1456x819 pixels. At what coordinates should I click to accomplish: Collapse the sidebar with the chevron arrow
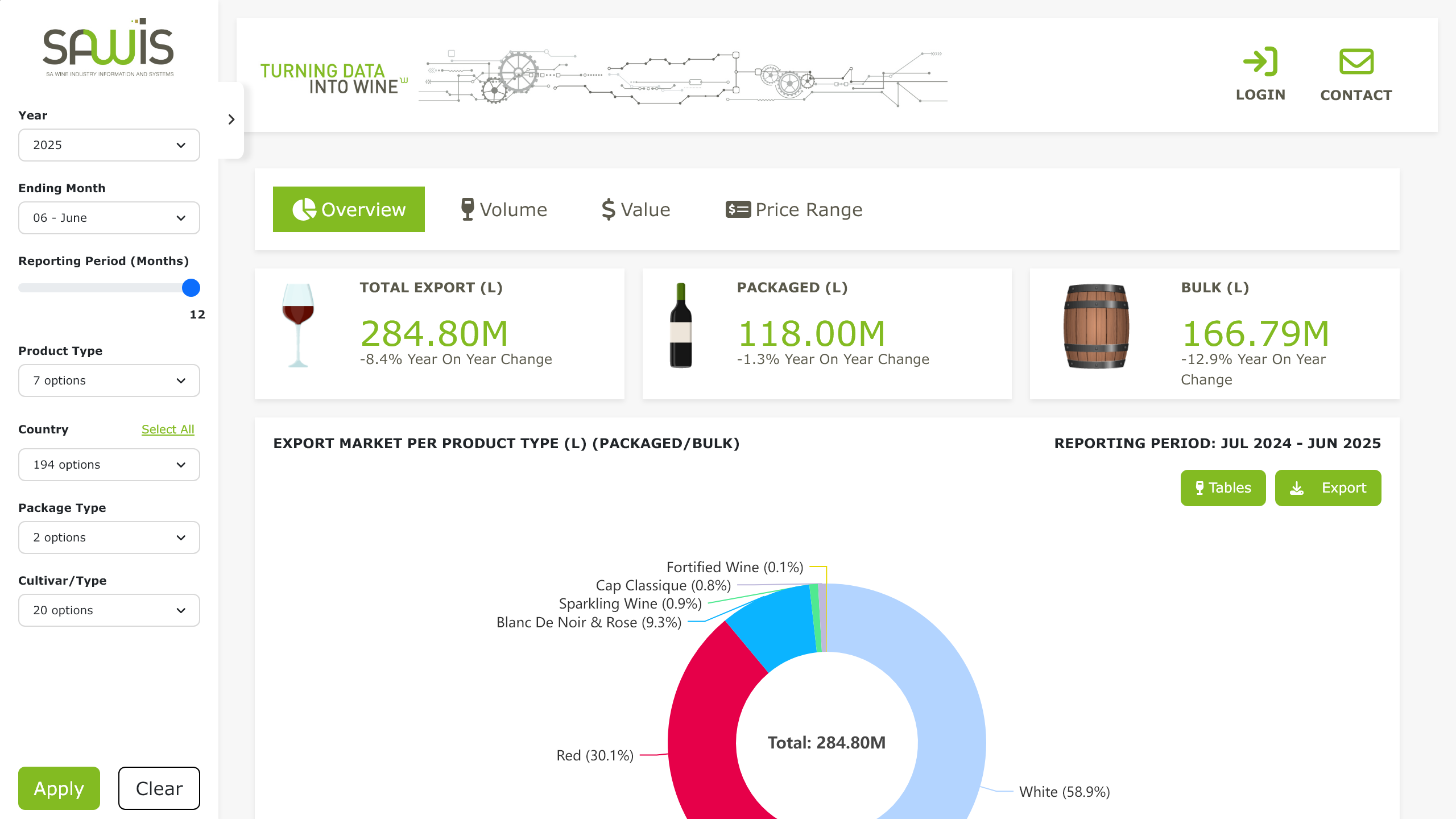point(231,119)
